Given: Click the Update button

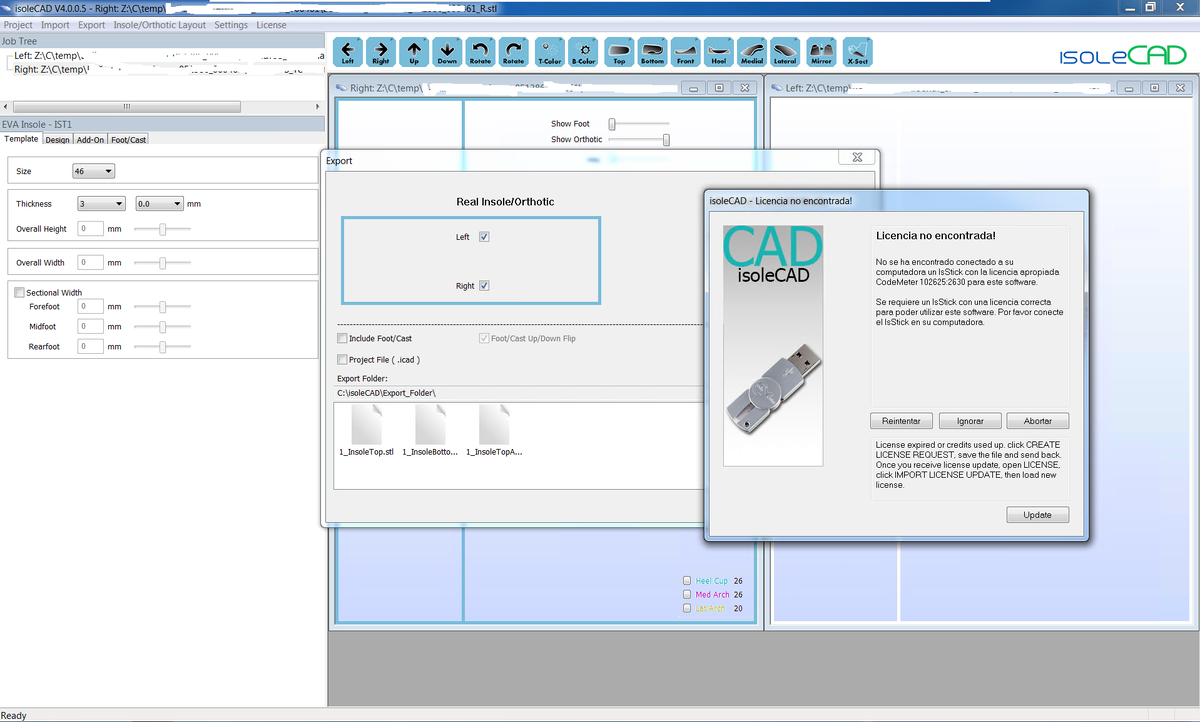Looking at the screenshot, I should [x=1038, y=515].
